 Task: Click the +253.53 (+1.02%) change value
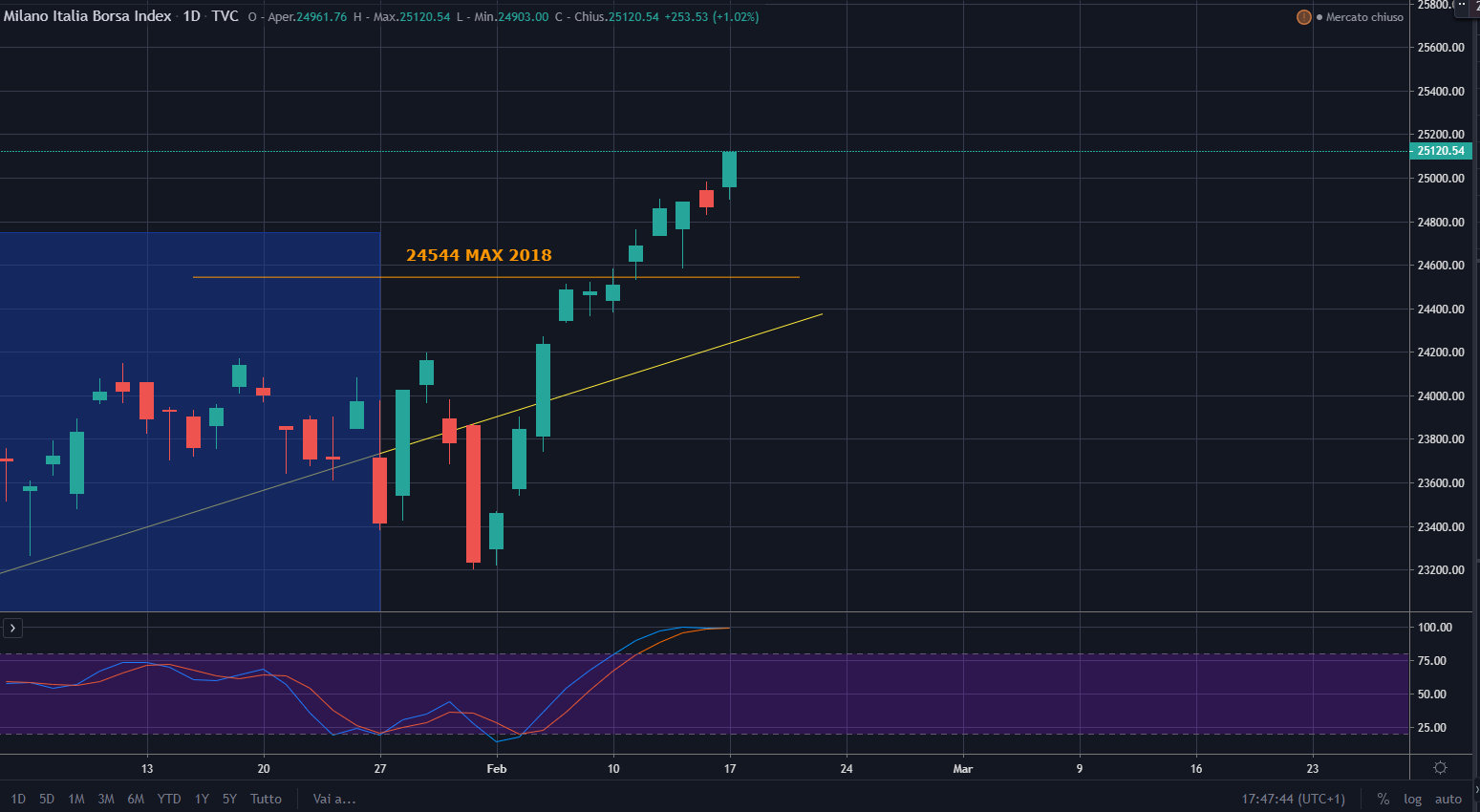pyautogui.click(x=712, y=17)
